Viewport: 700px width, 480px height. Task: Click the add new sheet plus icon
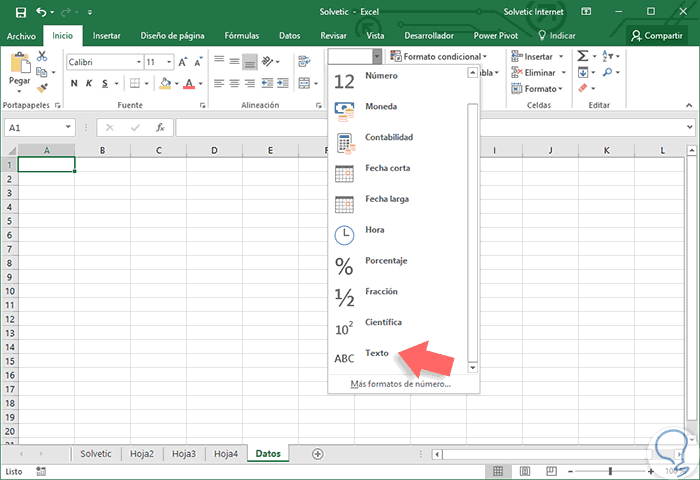[318, 453]
